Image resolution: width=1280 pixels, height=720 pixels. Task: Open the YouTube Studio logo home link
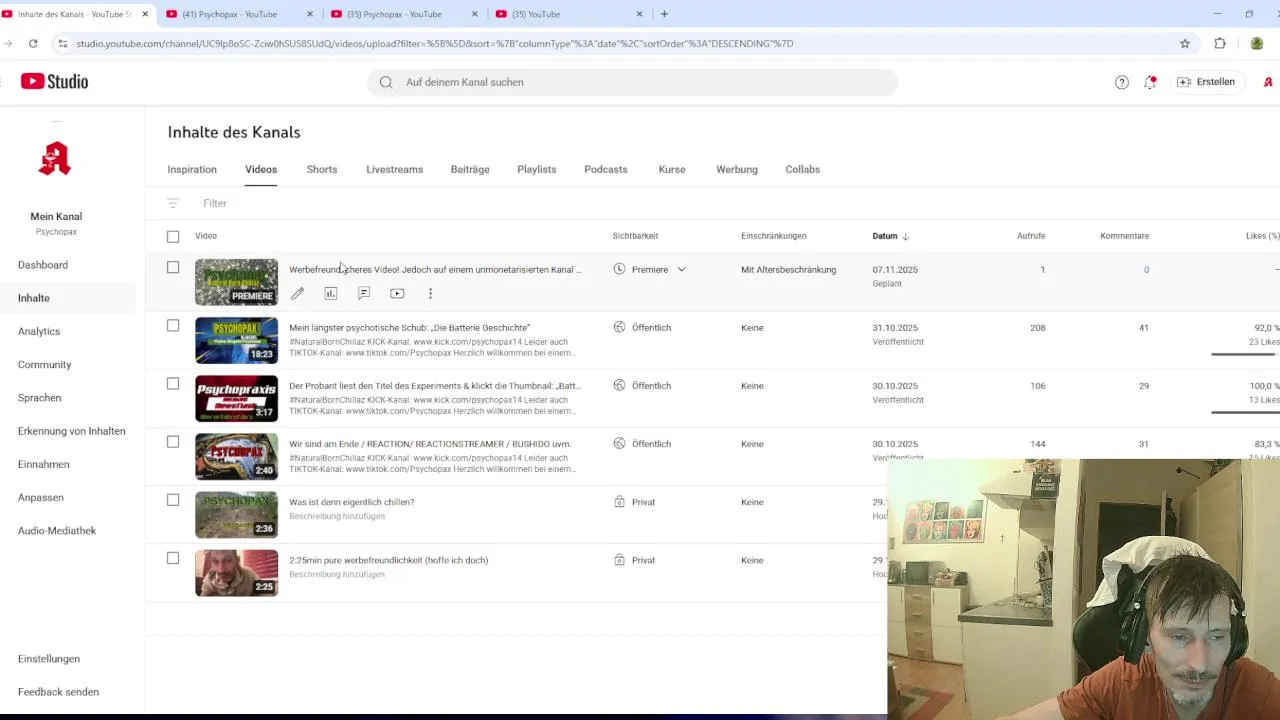click(x=54, y=82)
